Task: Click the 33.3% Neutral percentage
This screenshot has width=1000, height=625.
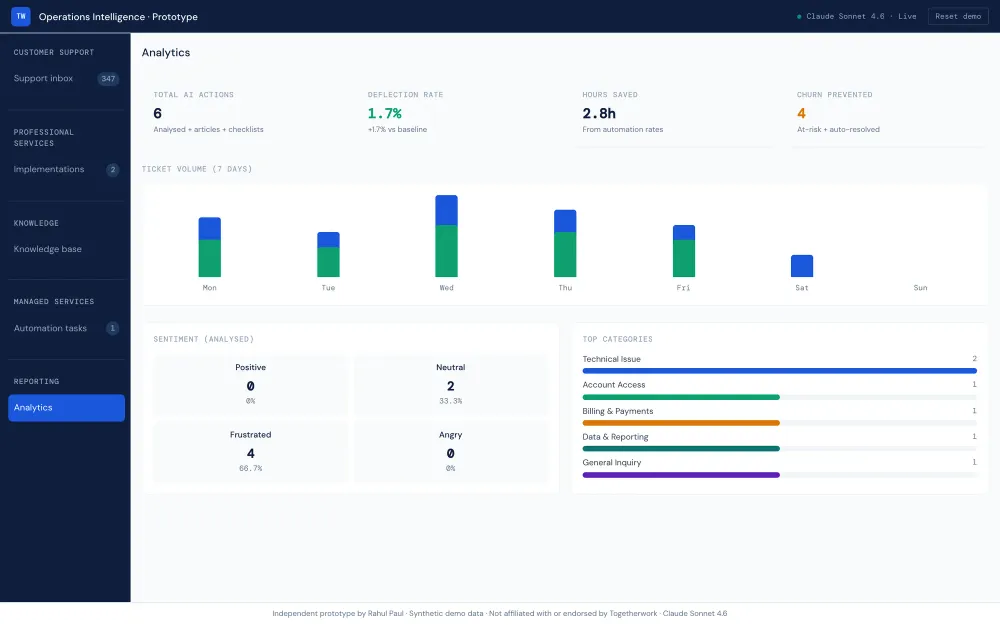Action: click(451, 401)
